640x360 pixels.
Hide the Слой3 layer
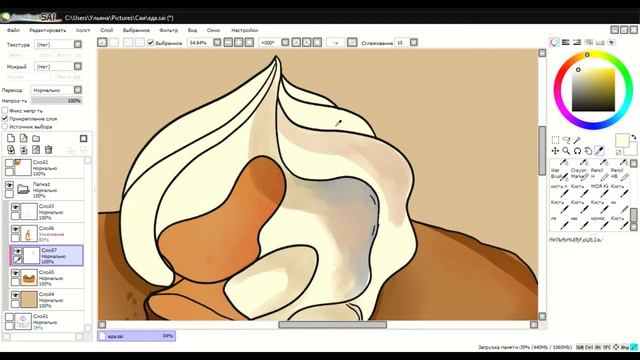tap(16, 207)
